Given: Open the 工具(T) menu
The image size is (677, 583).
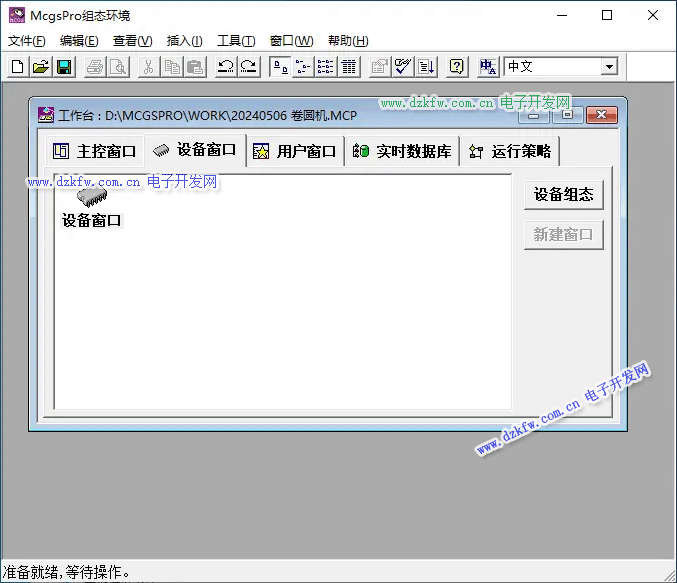Looking at the screenshot, I should [x=236, y=41].
